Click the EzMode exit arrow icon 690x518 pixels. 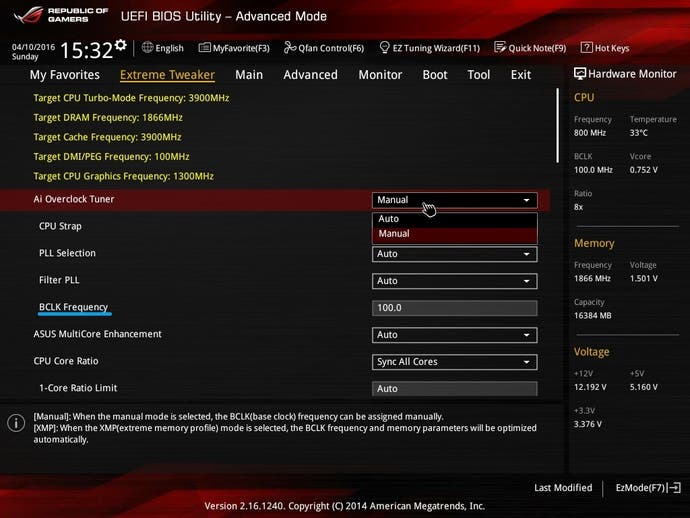[675, 488]
